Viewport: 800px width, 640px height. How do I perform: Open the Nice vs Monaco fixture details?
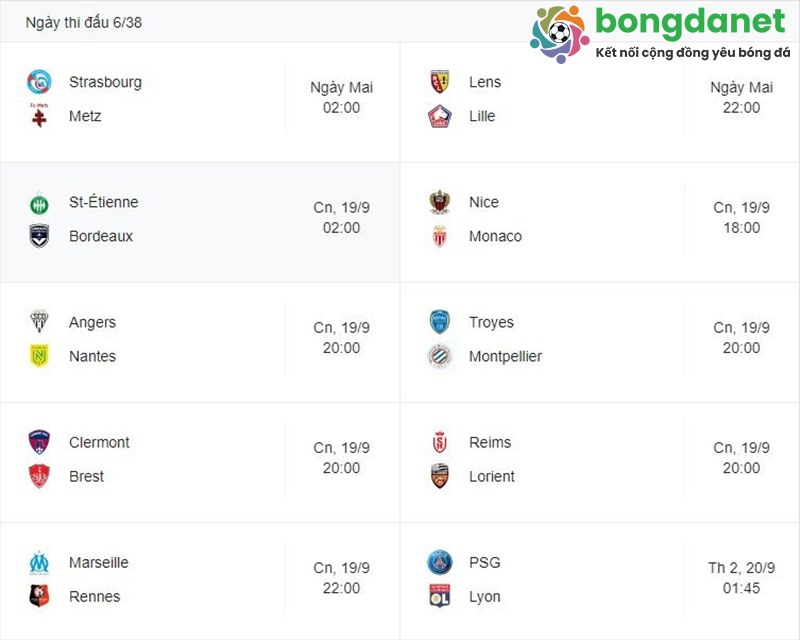tap(600, 219)
